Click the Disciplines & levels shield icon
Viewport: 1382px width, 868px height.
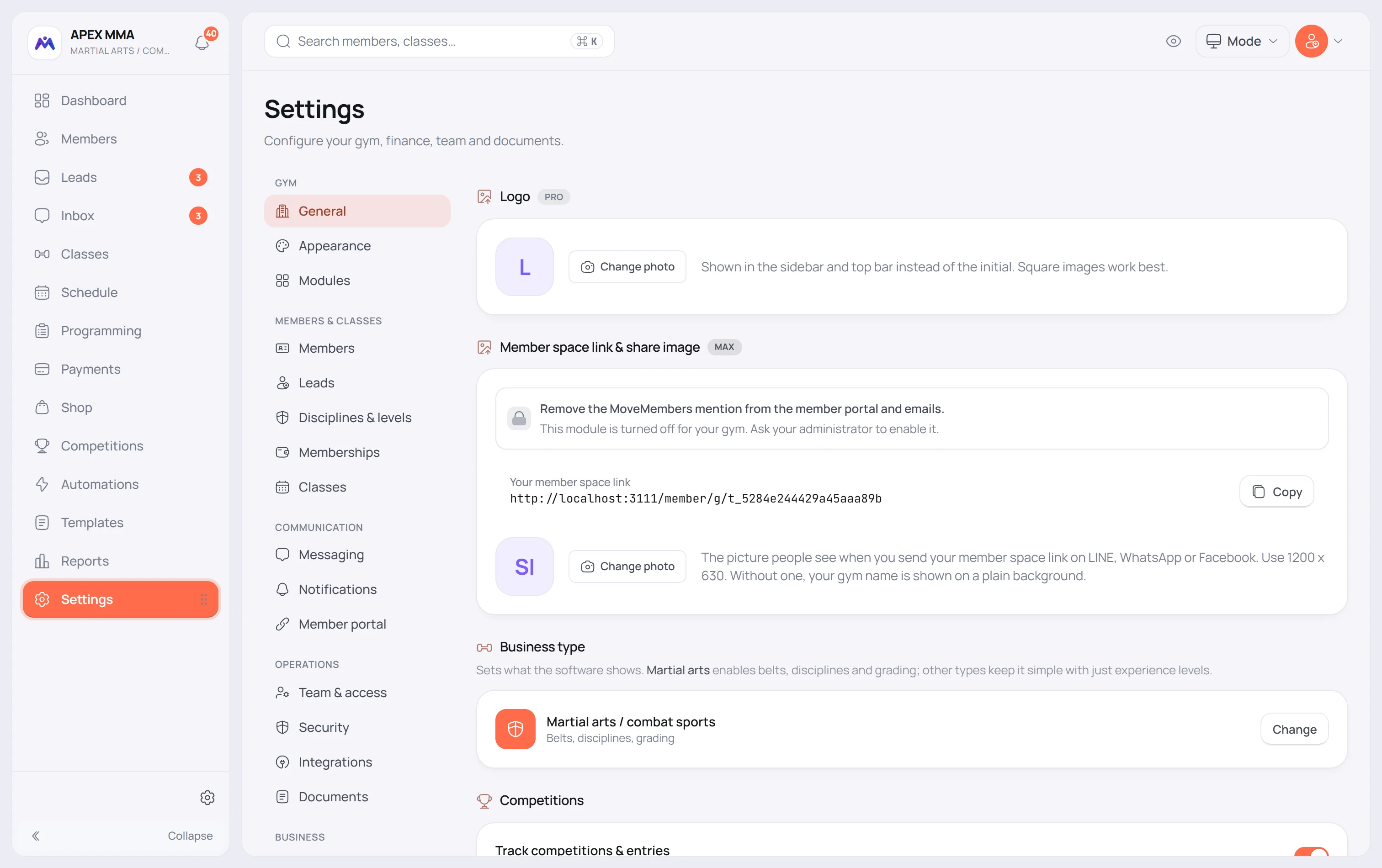(282, 418)
